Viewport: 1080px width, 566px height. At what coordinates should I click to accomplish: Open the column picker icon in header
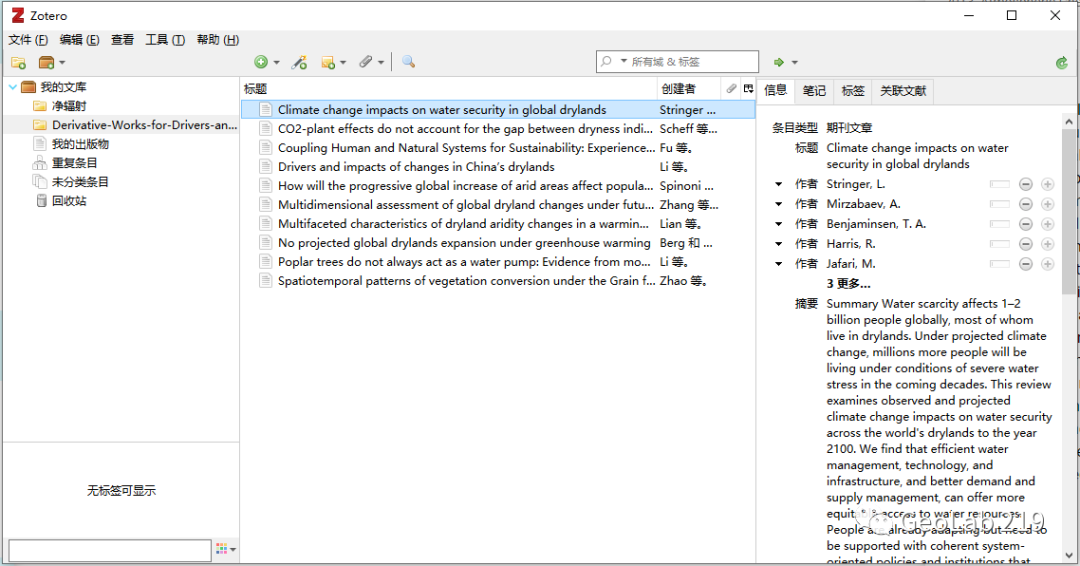[749, 88]
